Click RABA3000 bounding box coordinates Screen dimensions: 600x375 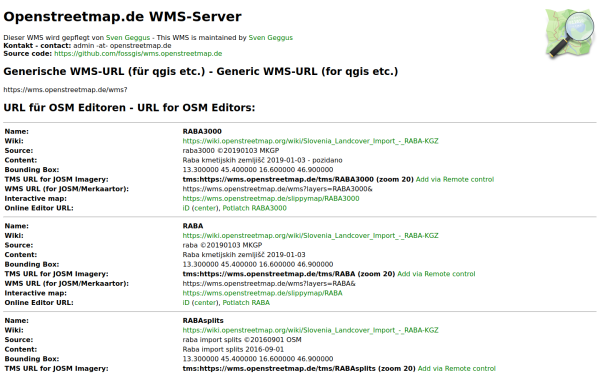(258, 170)
